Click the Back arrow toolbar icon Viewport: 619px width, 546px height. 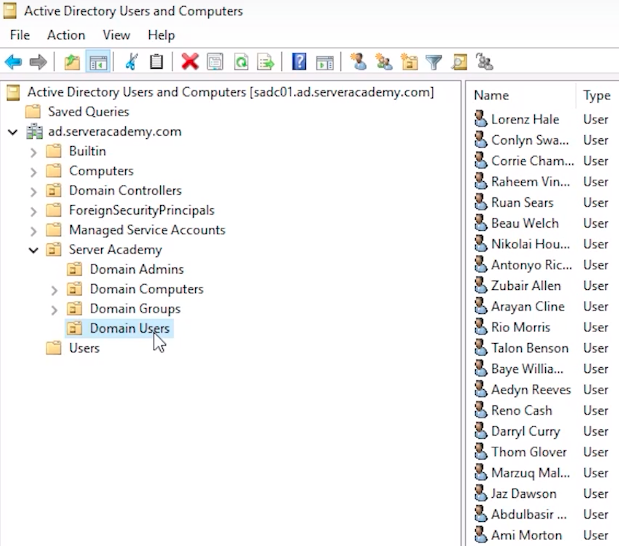(x=13, y=62)
